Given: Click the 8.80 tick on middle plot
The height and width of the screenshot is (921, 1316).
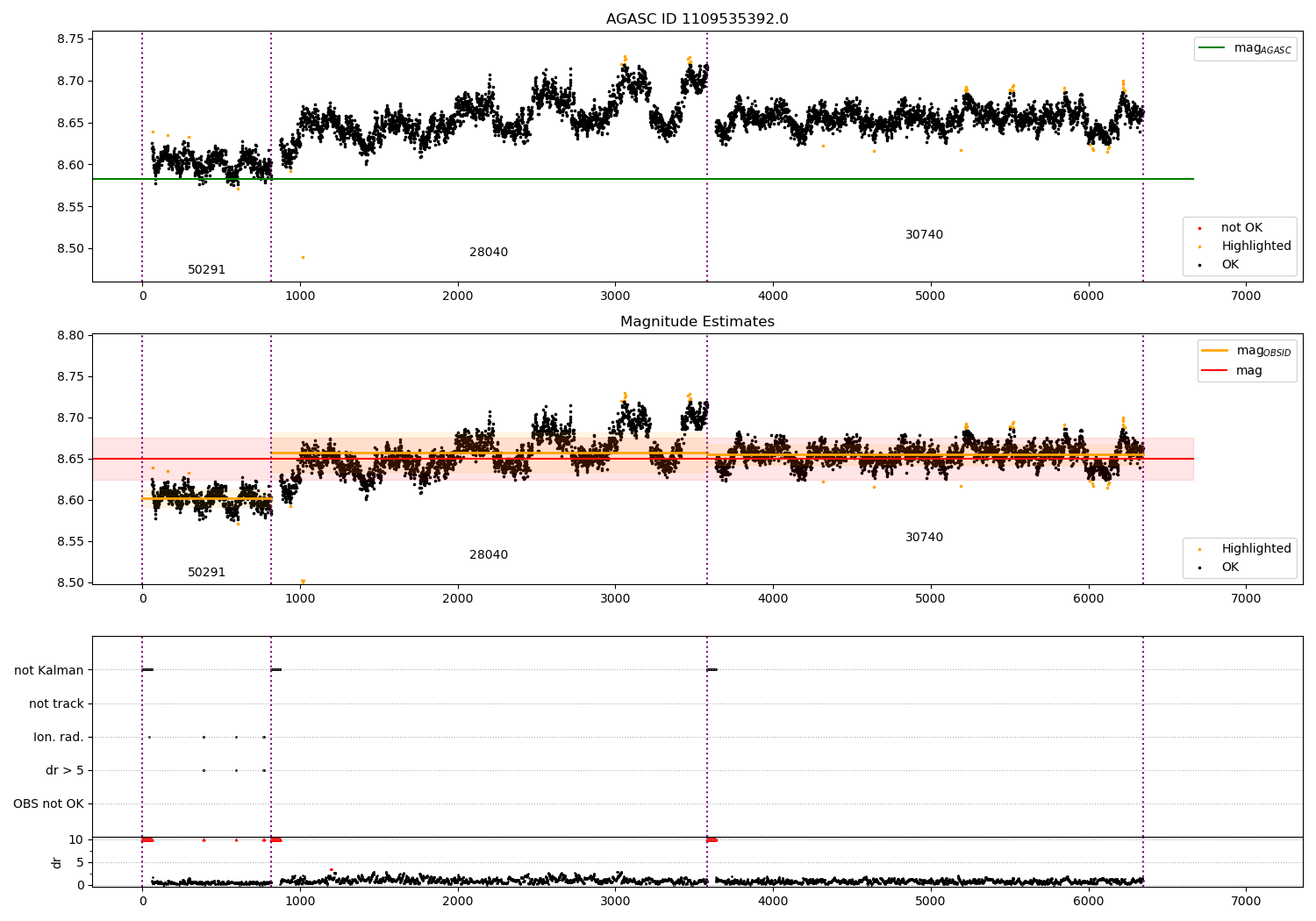Looking at the screenshot, I should click(69, 335).
